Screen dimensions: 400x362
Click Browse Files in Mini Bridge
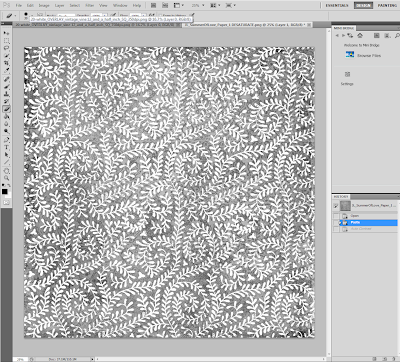[x=369, y=56]
